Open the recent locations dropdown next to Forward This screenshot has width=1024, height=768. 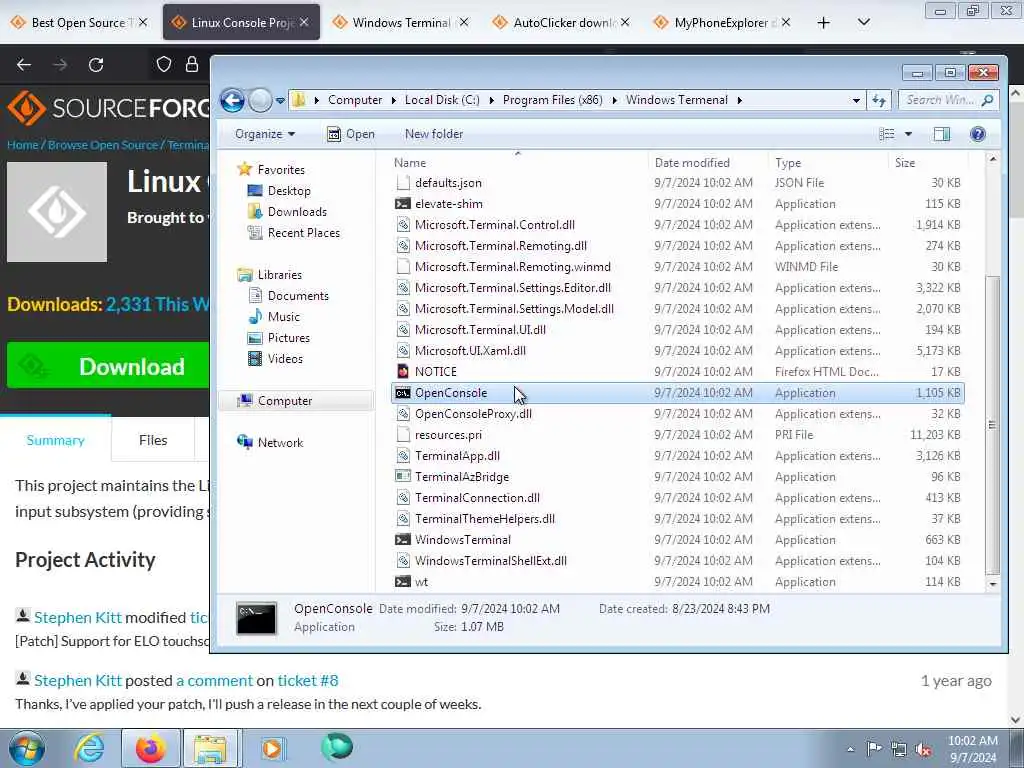280,101
